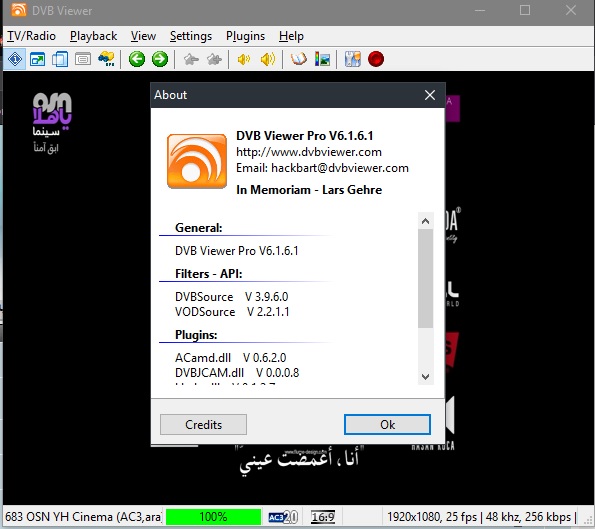Screen dimensions: 595x529
Task: Open the View menu
Action: [143, 36]
